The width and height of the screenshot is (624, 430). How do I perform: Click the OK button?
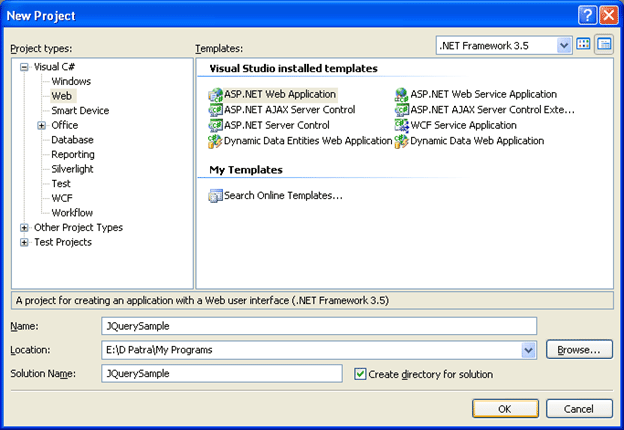point(505,409)
